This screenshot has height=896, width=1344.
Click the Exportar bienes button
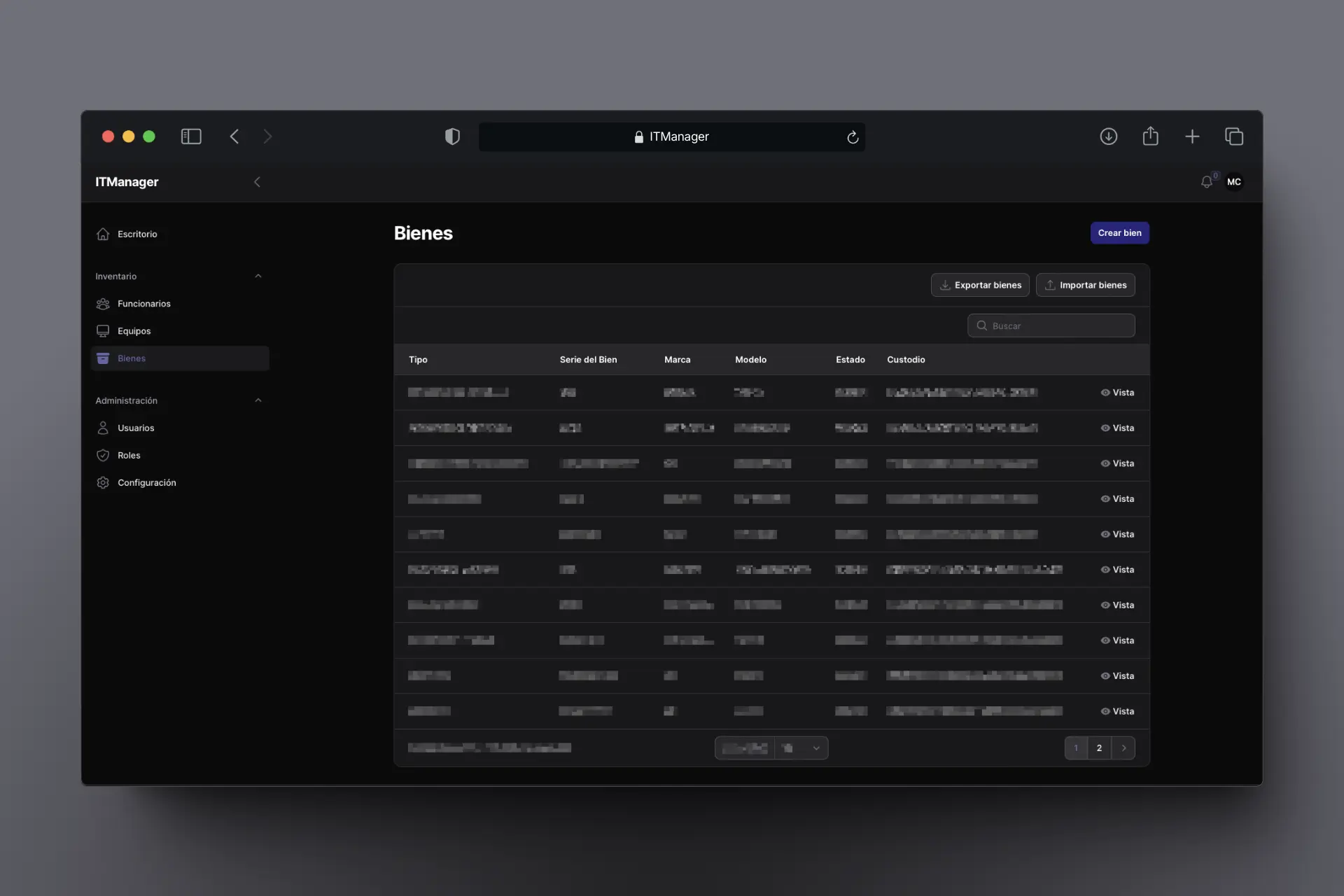[979, 285]
